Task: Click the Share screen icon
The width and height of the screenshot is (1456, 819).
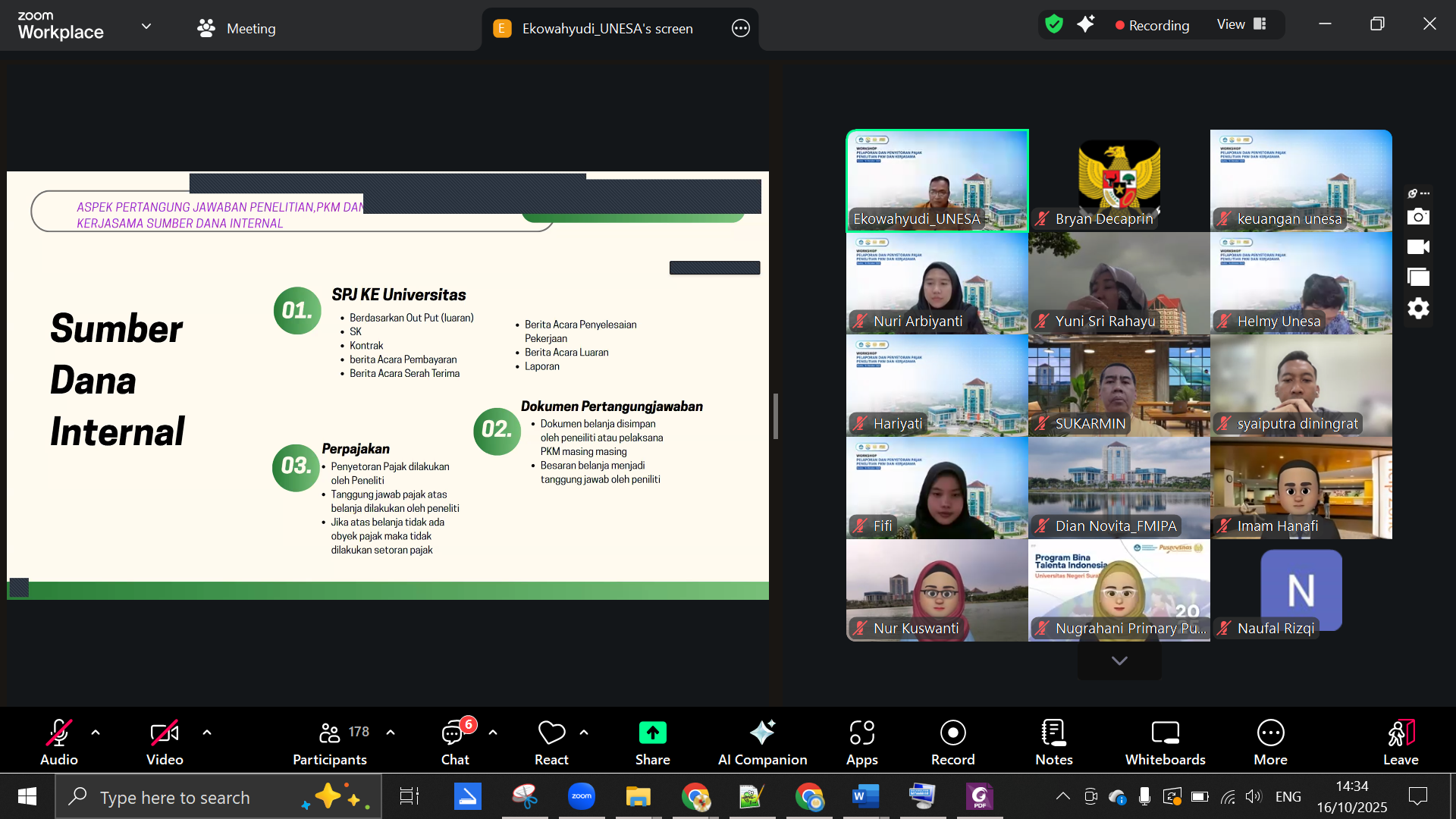Action: [x=652, y=733]
